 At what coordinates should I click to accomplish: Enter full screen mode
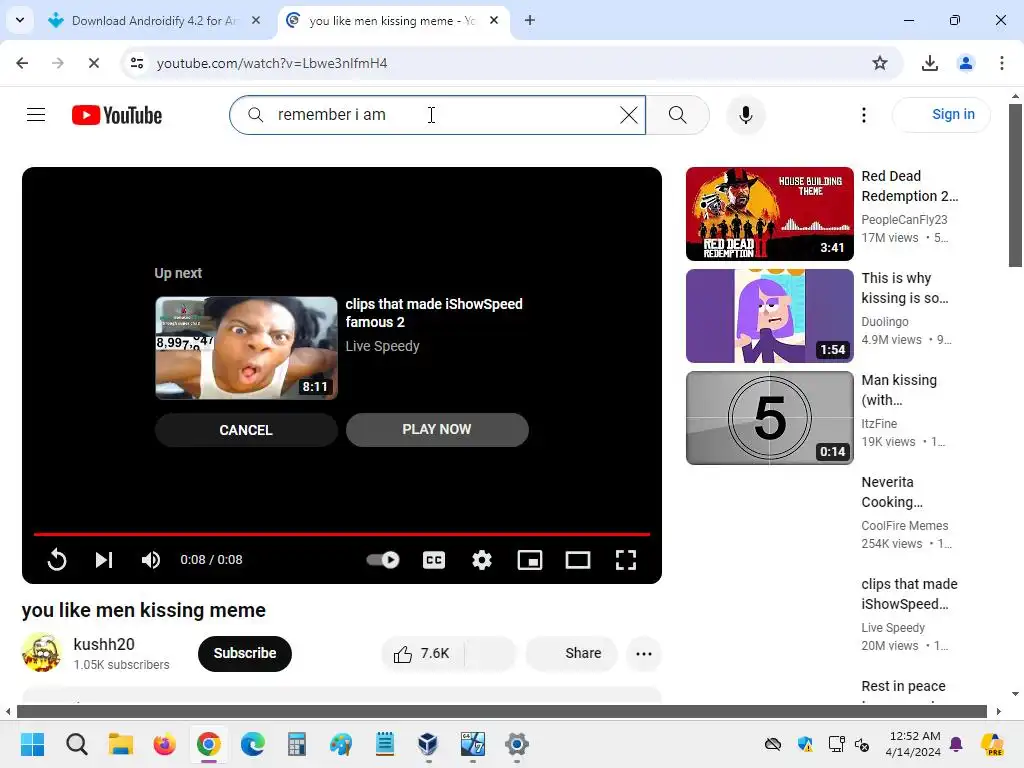tap(626, 560)
